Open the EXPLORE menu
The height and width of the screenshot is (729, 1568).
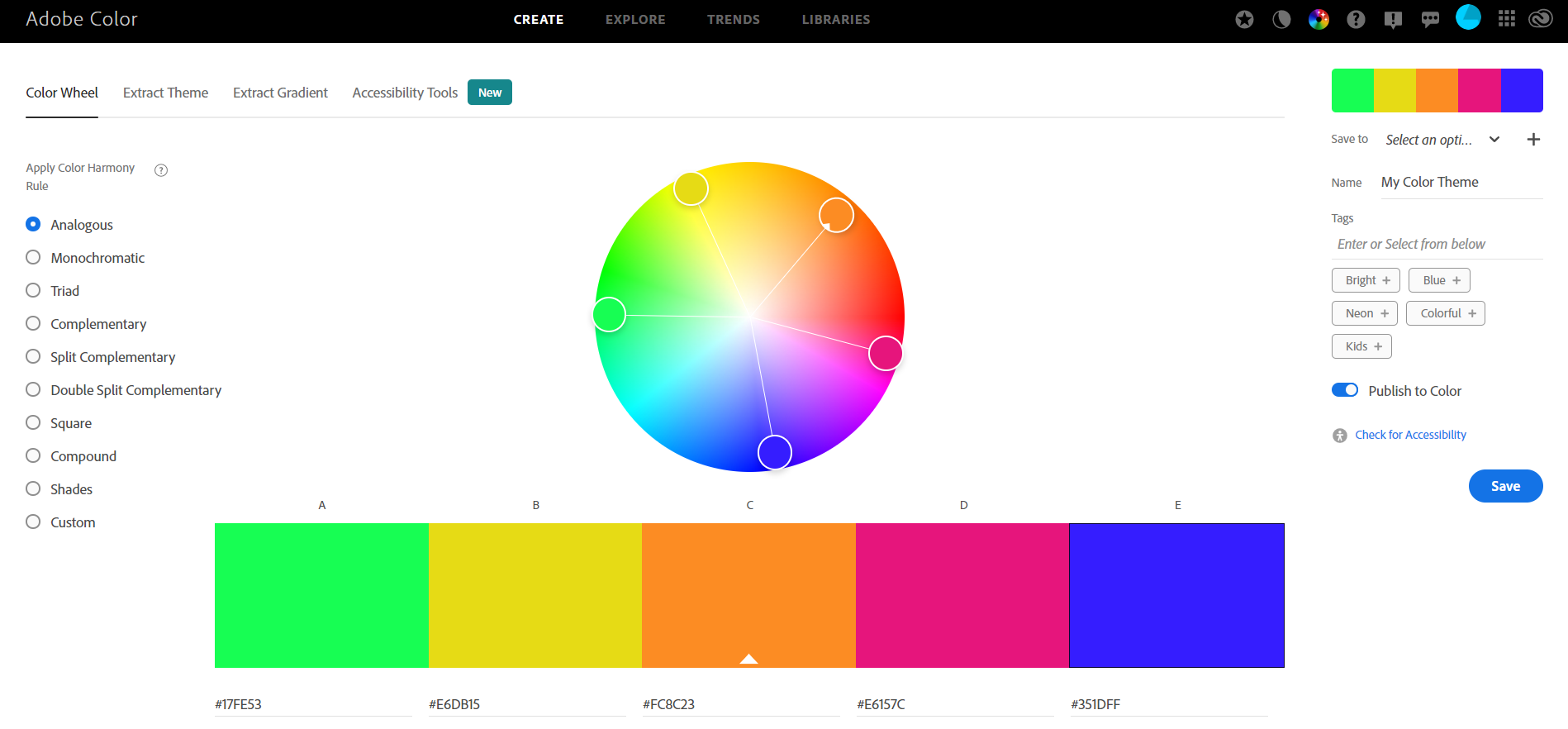pos(635,20)
